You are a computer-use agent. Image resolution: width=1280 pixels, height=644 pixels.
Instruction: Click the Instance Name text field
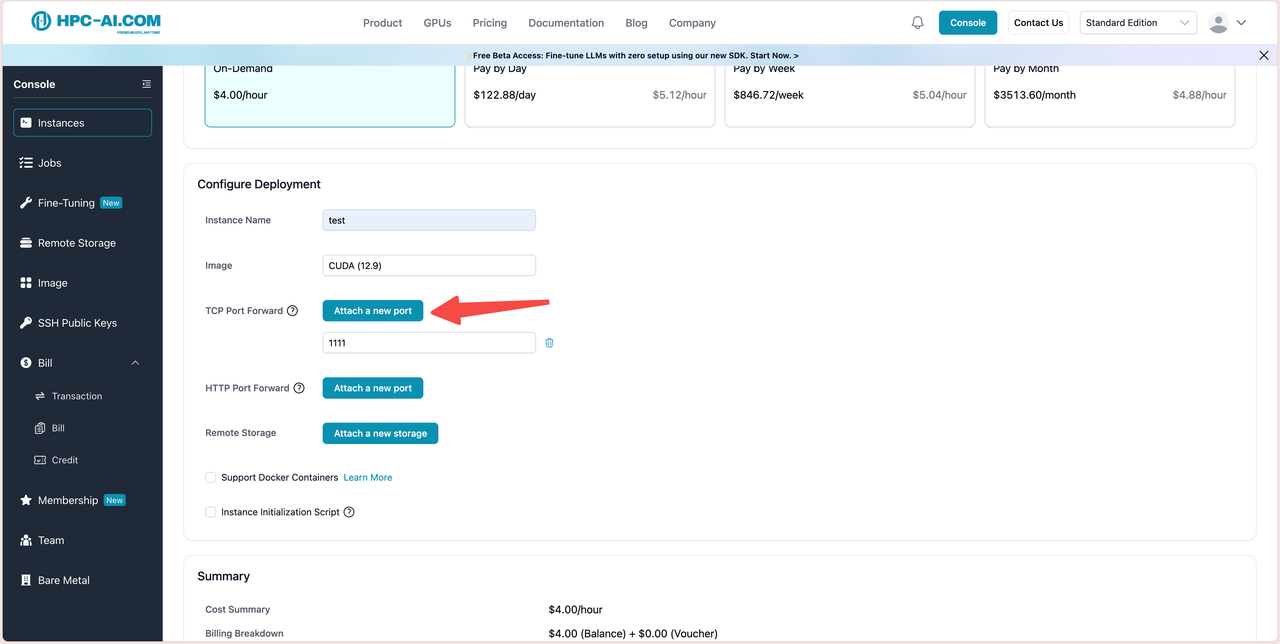click(x=428, y=220)
